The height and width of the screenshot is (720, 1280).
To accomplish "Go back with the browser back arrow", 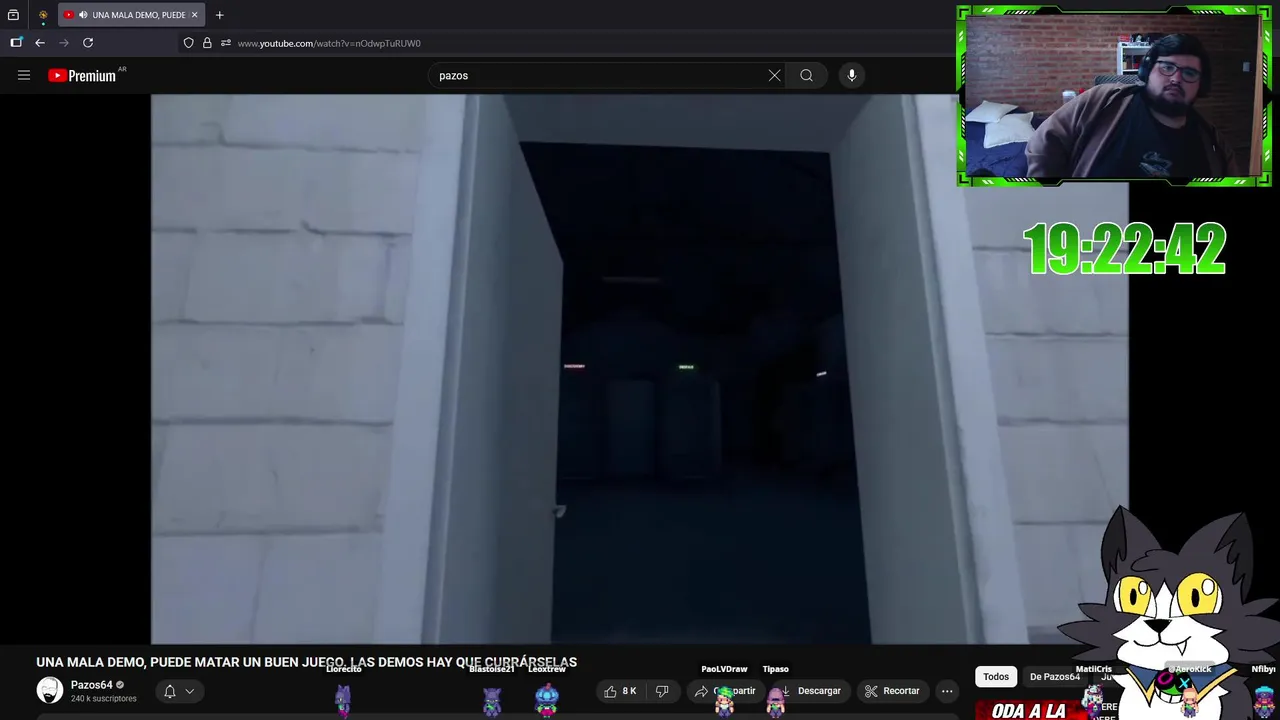I will [40, 43].
